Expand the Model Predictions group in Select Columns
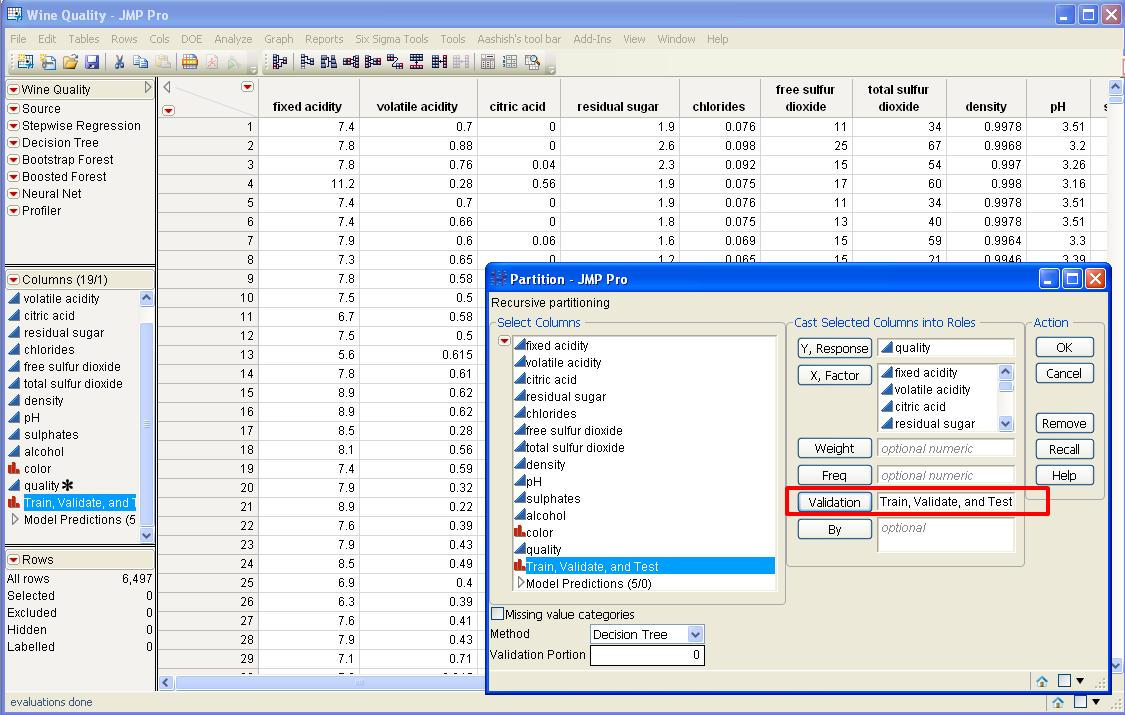 pos(520,583)
